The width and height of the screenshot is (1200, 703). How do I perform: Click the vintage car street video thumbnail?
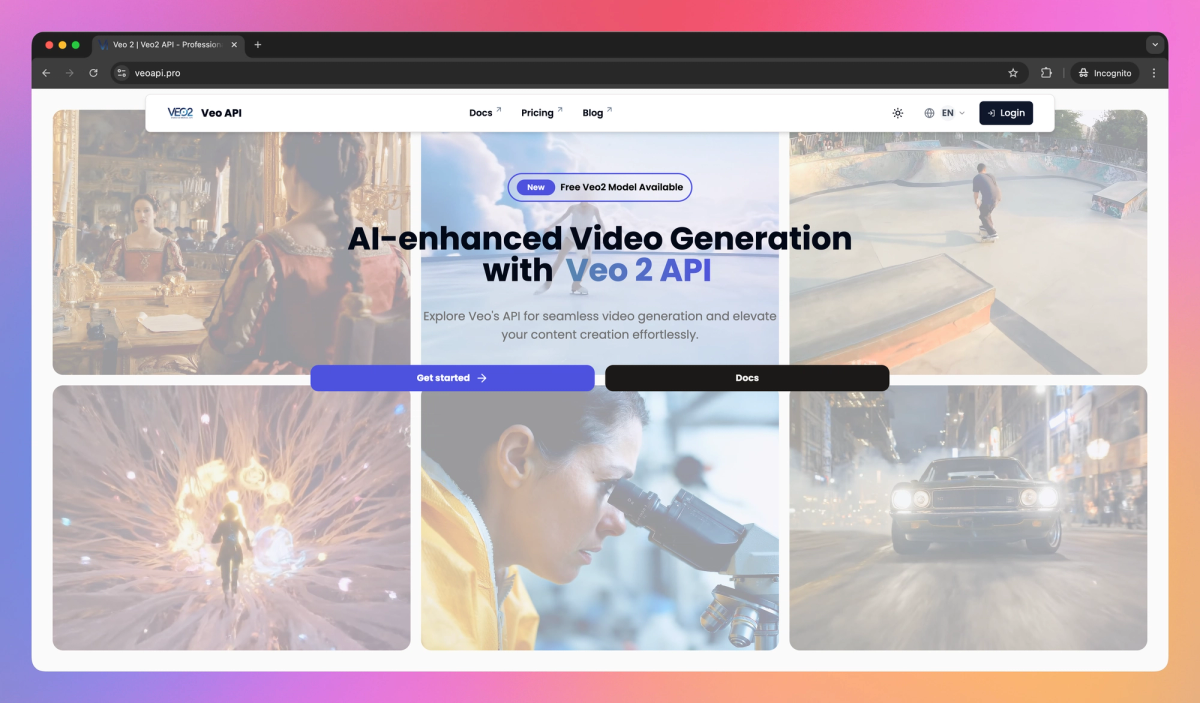pyautogui.click(x=968, y=518)
